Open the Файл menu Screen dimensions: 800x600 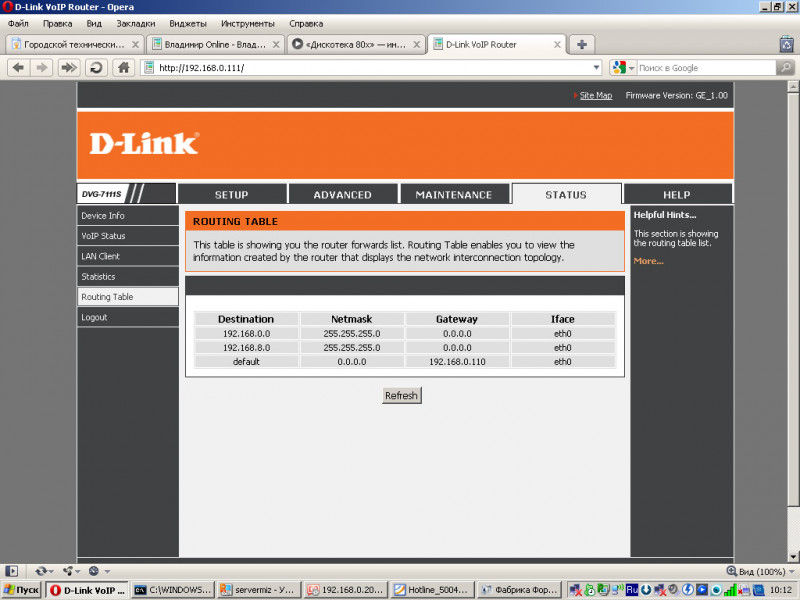click(x=18, y=23)
